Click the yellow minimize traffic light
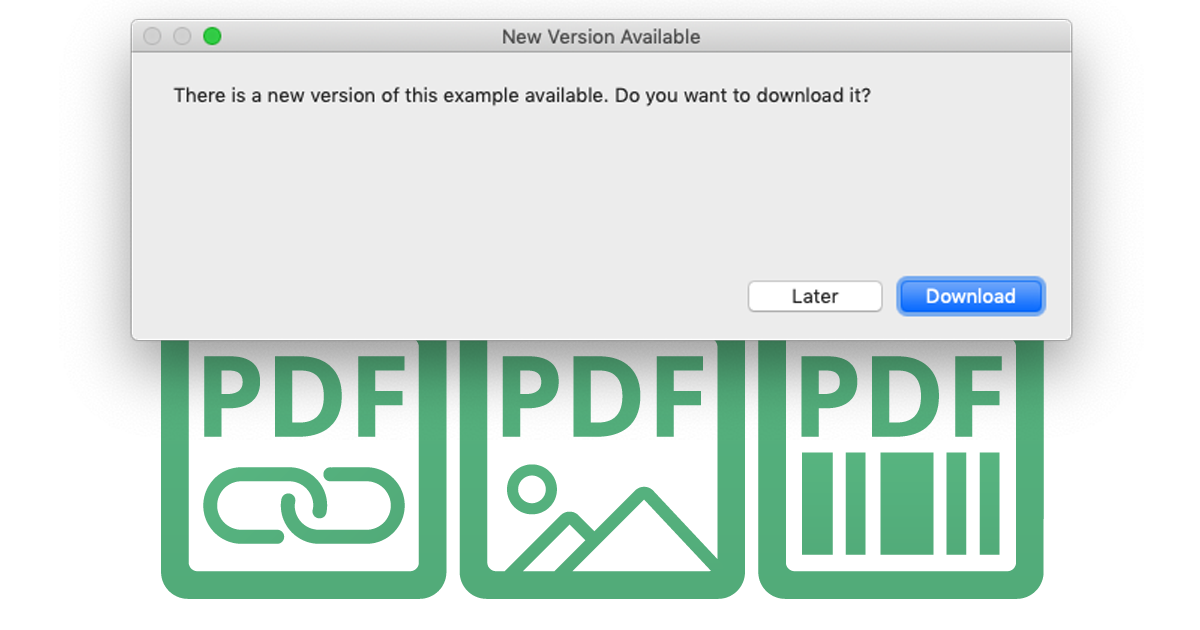 182,36
